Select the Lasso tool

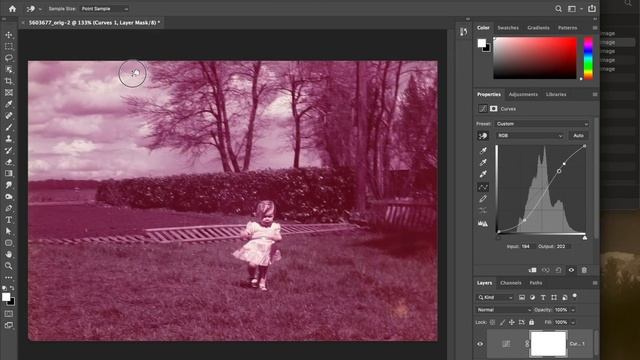(9, 58)
